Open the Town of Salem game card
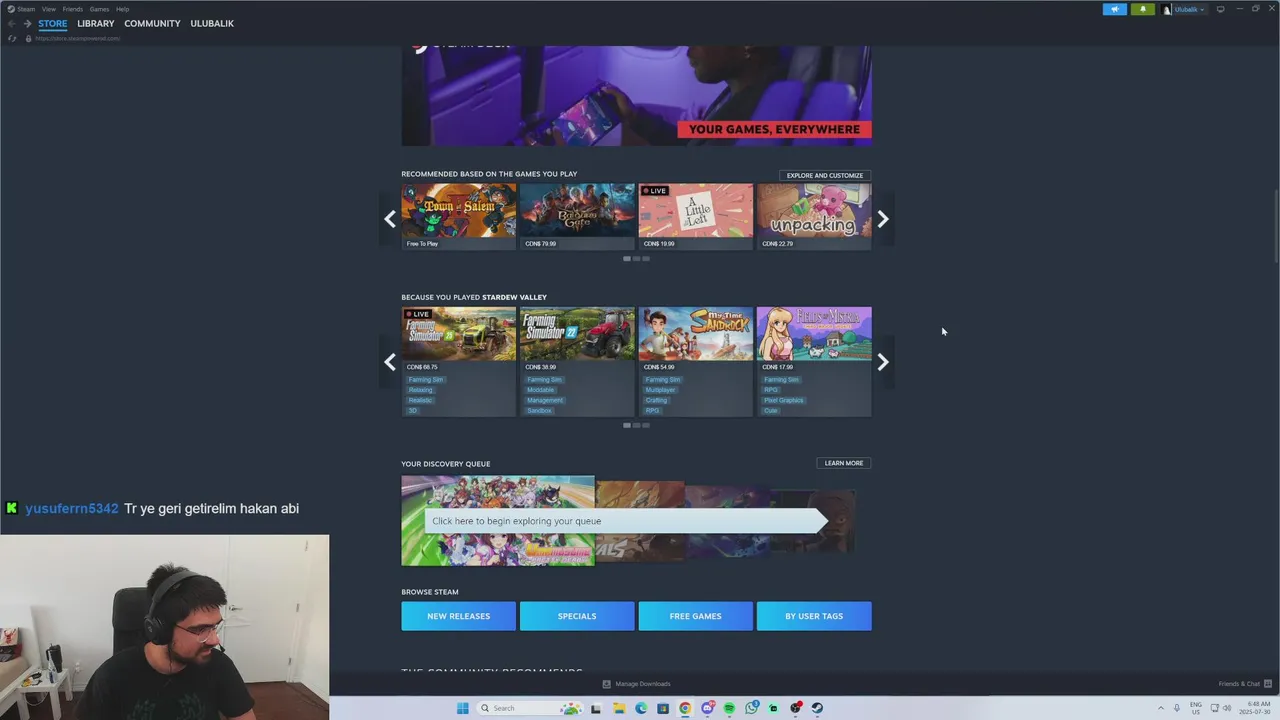The width and height of the screenshot is (1280, 720). 459,216
